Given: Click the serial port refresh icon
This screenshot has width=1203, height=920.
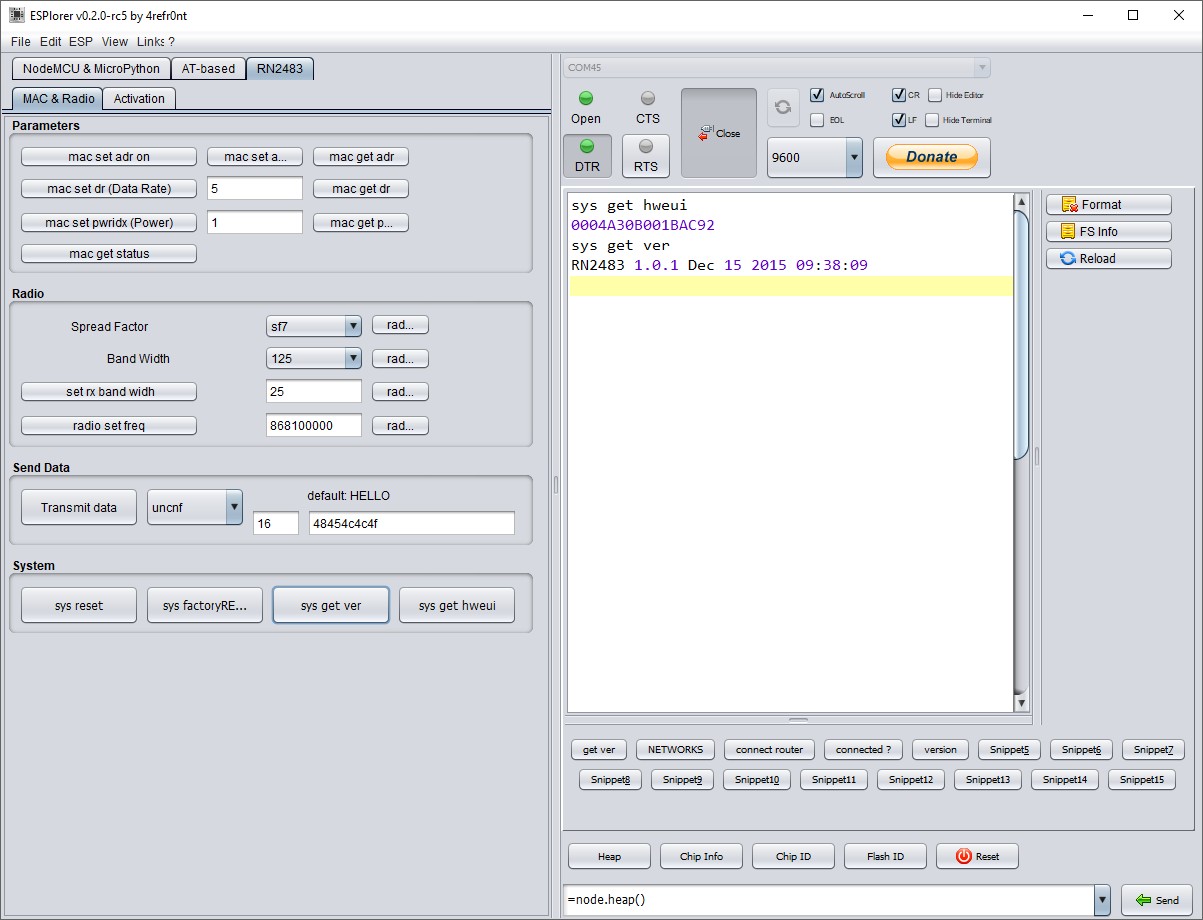Looking at the screenshot, I should [783, 108].
